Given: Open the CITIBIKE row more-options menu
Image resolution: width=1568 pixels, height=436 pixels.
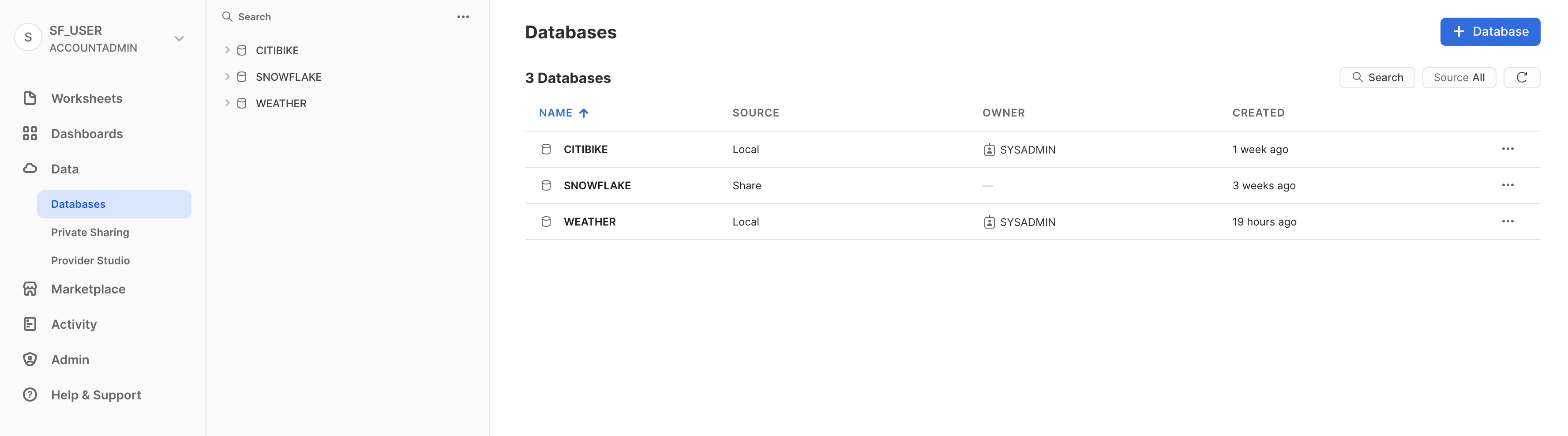Looking at the screenshot, I should point(1507,149).
